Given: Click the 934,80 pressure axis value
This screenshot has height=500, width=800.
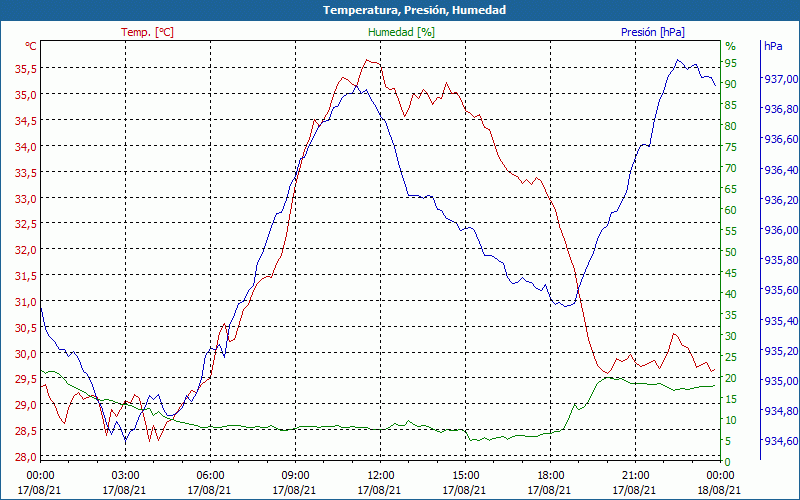Looking at the screenshot, I should click(x=781, y=411).
